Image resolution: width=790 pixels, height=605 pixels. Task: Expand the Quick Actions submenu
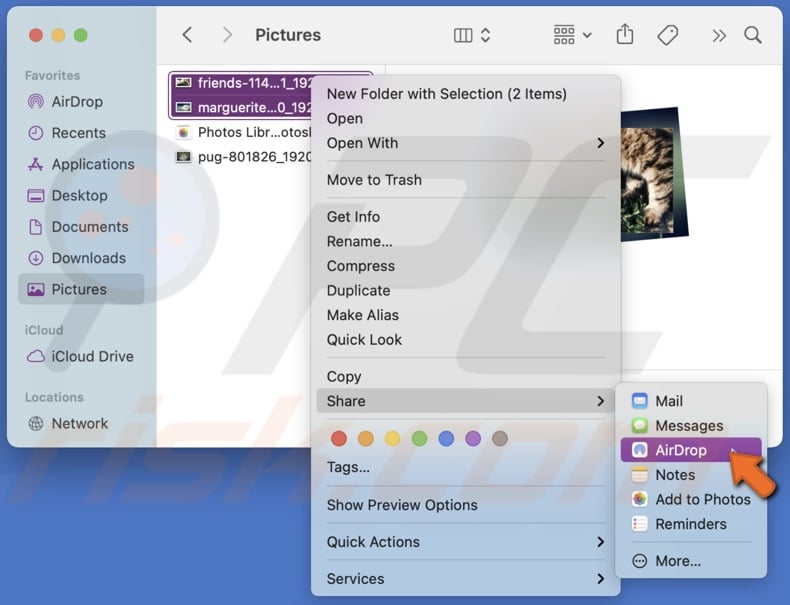point(465,542)
